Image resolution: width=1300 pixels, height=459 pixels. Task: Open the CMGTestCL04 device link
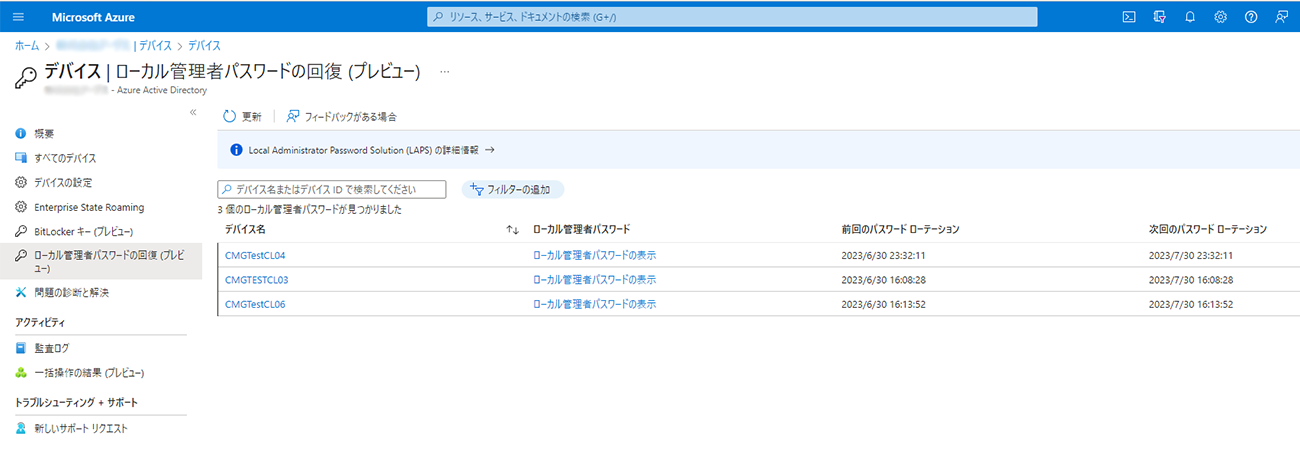click(x=255, y=255)
